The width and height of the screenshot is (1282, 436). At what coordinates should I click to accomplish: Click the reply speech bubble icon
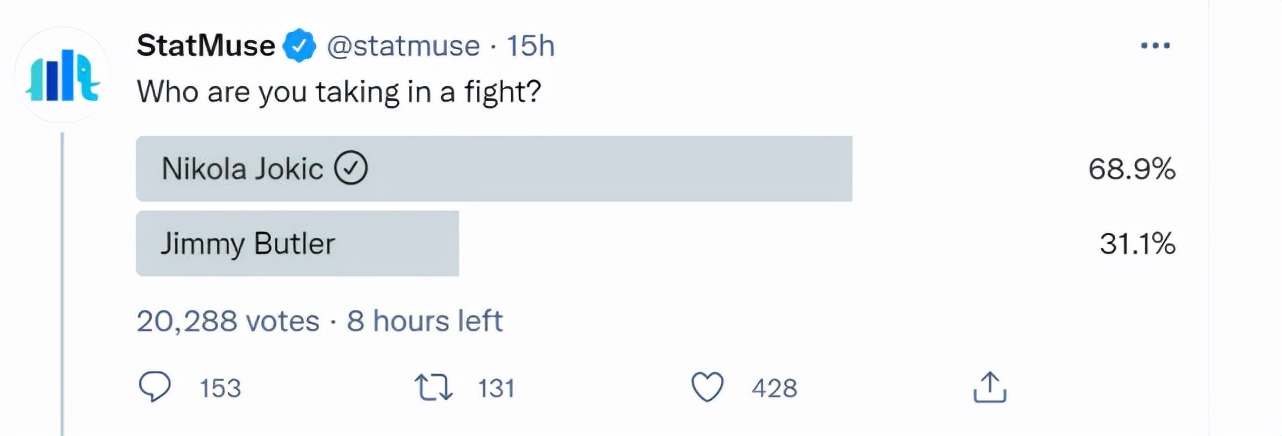point(156,387)
